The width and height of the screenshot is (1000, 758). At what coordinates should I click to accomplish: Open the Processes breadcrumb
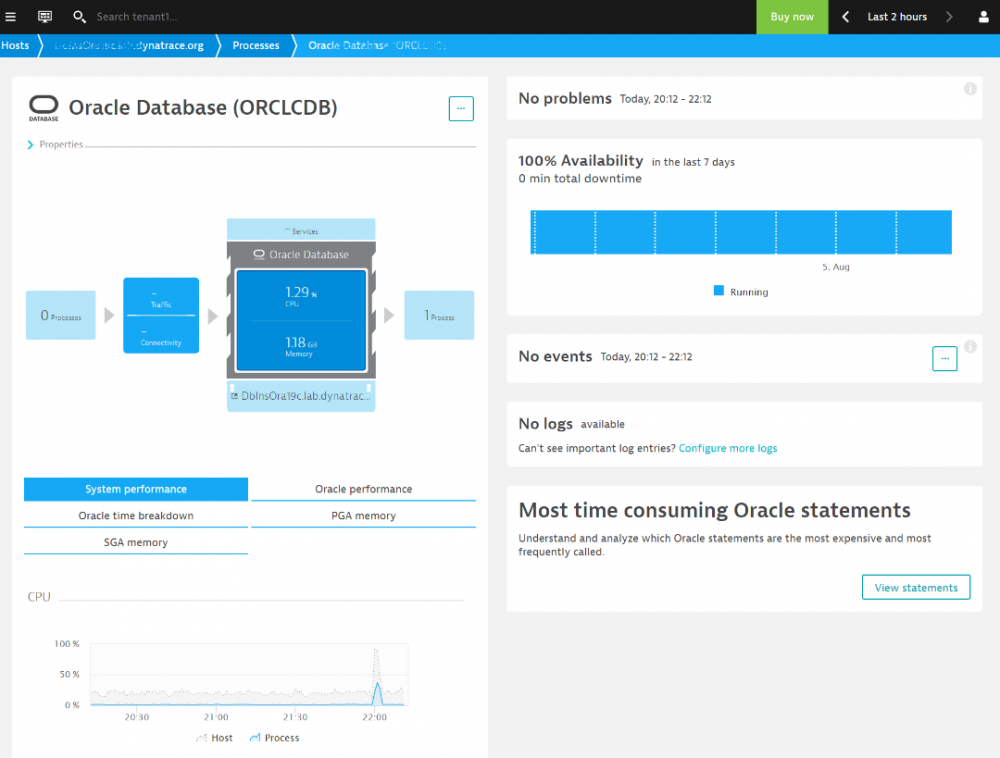pyautogui.click(x=256, y=45)
